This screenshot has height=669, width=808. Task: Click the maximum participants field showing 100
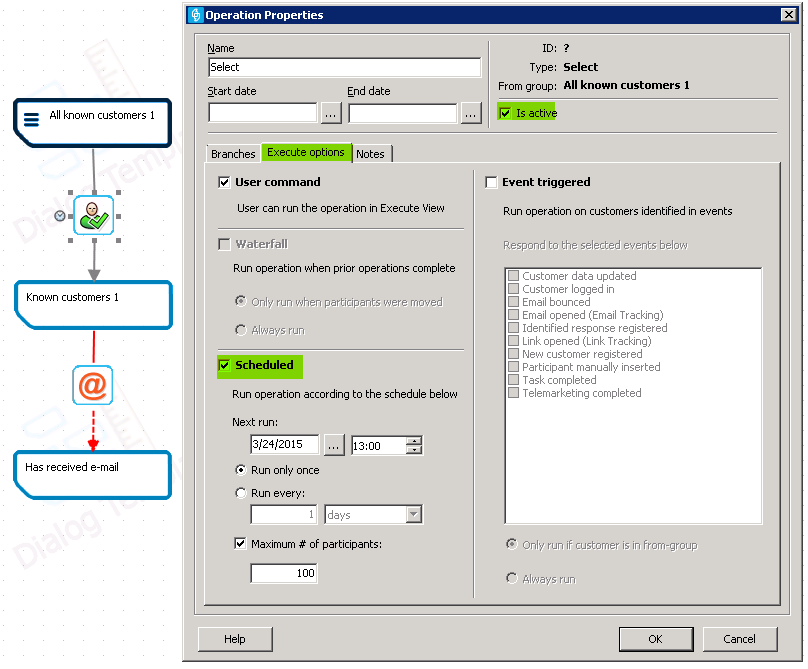coord(283,573)
